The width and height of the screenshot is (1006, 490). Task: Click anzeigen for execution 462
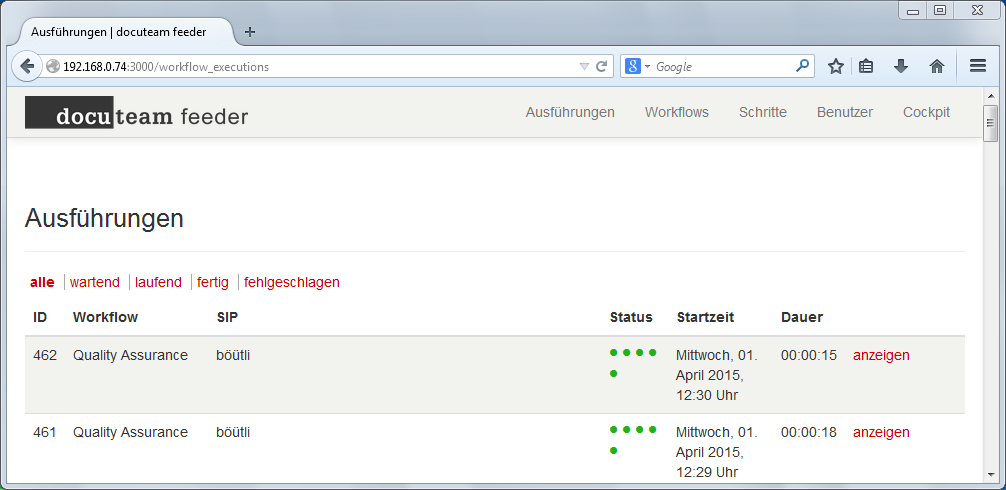[881, 355]
